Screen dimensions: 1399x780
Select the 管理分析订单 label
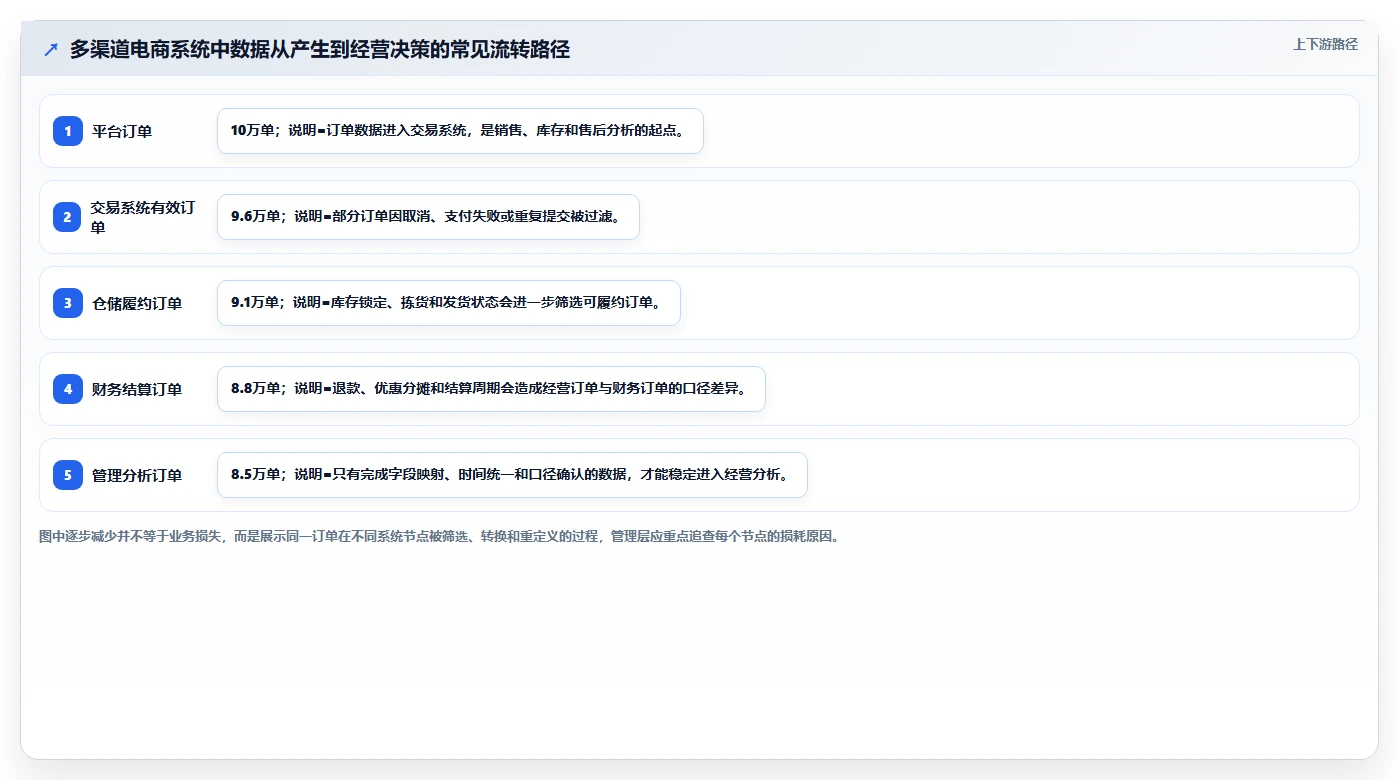(137, 475)
